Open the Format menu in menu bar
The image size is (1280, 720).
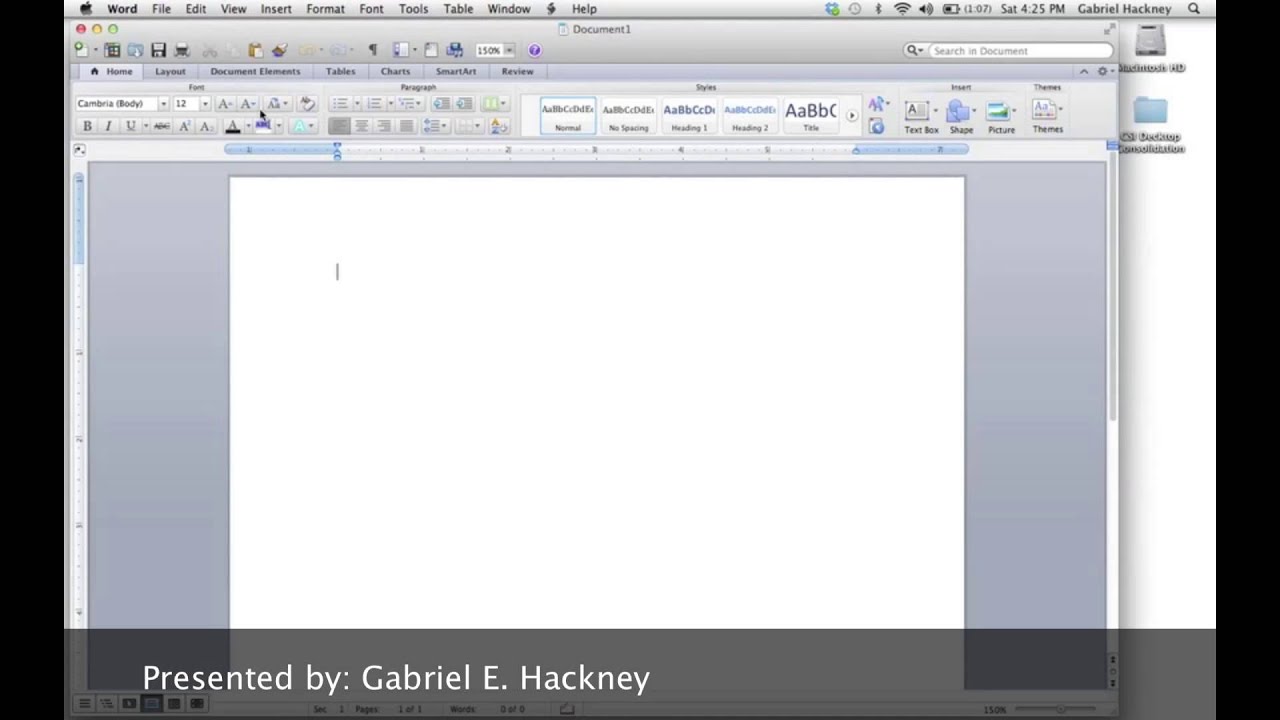pyautogui.click(x=325, y=9)
